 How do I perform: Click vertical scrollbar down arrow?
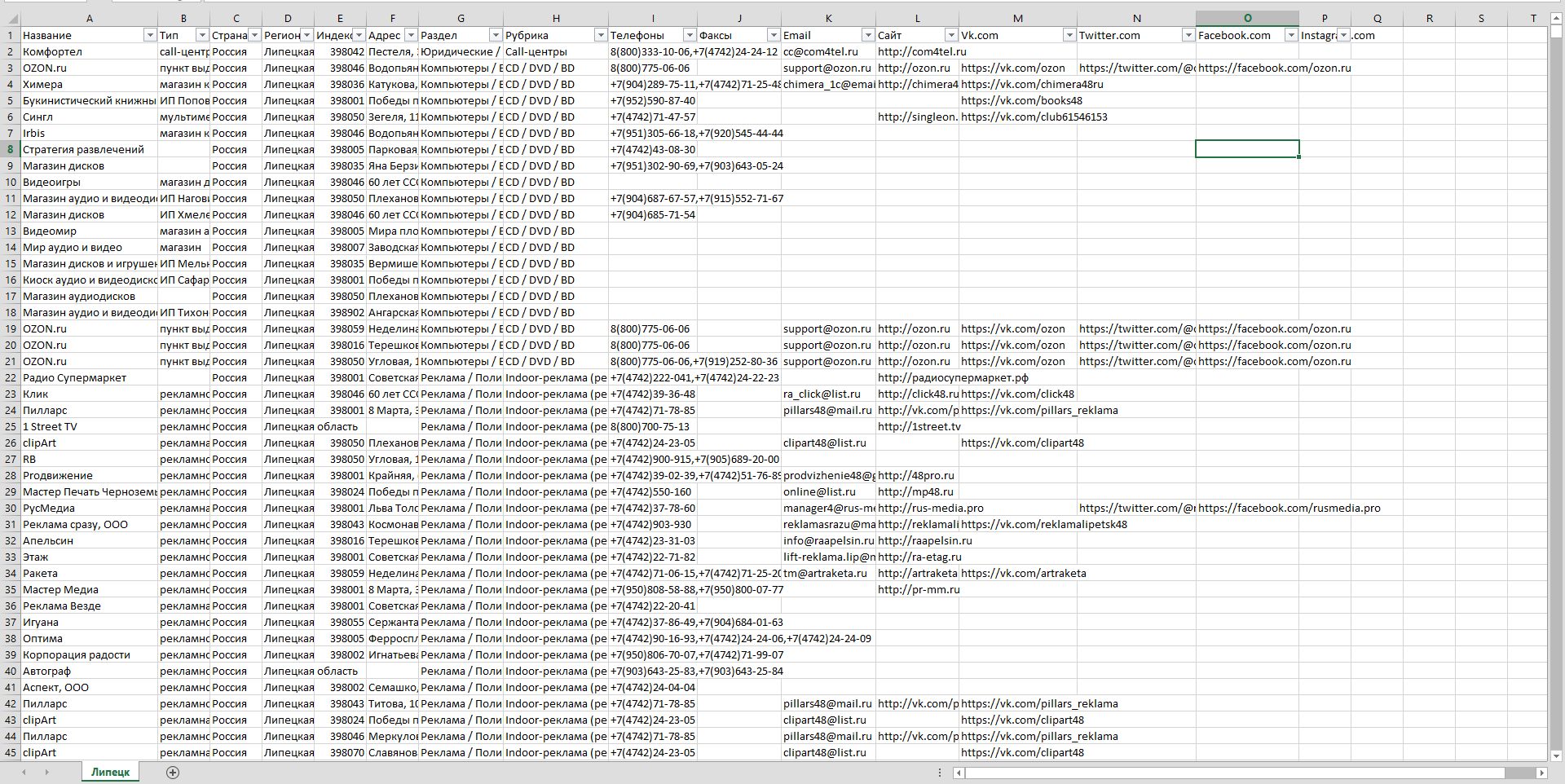pyautogui.click(x=1556, y=755)
